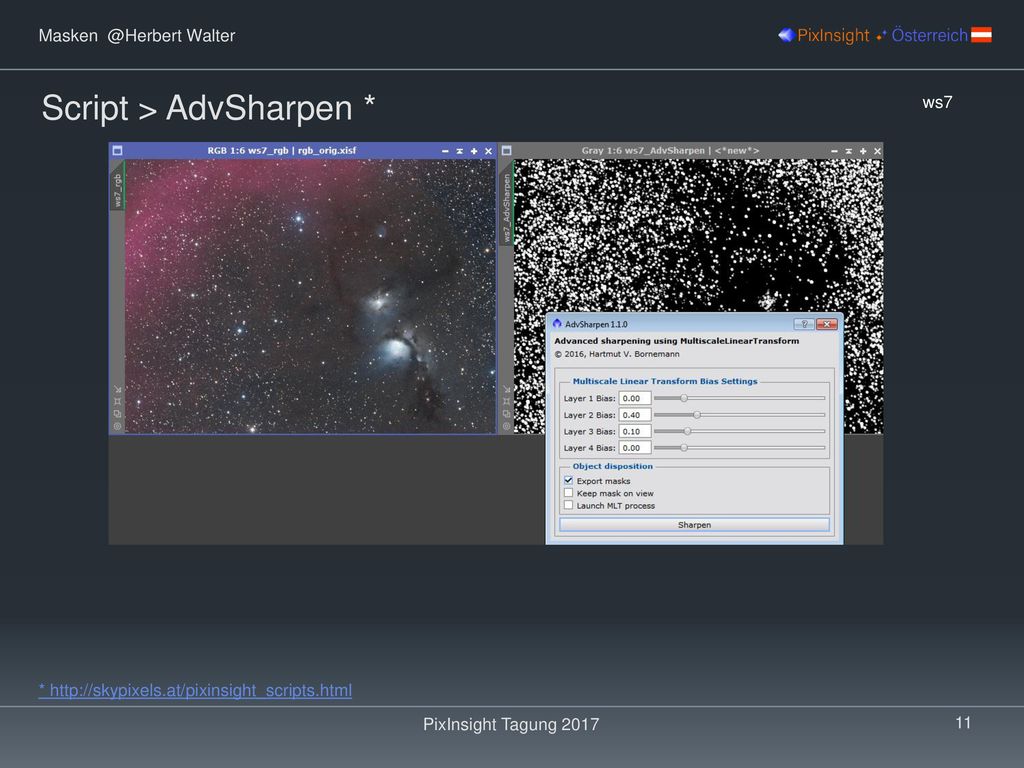Click the diagonal arrow icon in the ws7_AdvSharpen window strip

(506, 389)
